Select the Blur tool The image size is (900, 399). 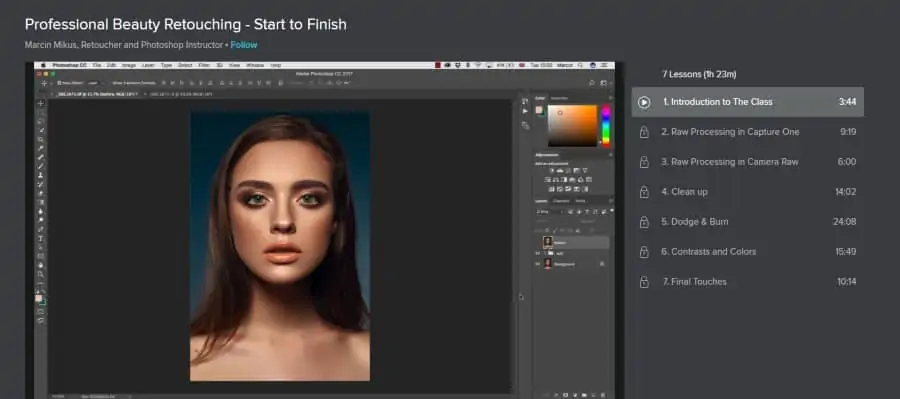(41, 211)
